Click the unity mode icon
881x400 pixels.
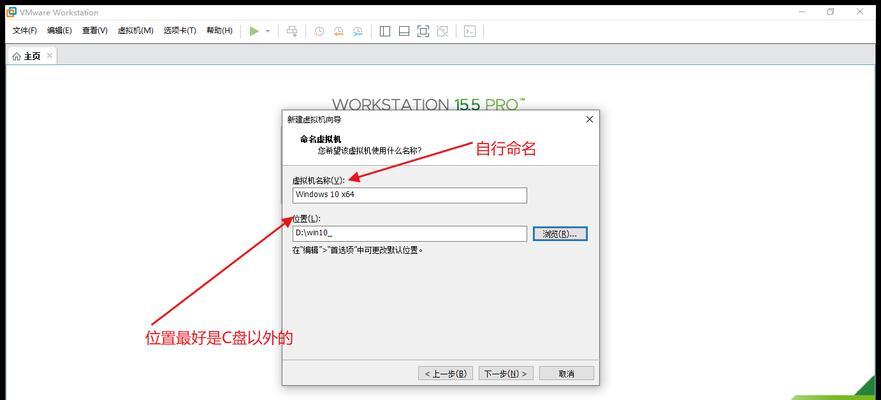point(442,31)
